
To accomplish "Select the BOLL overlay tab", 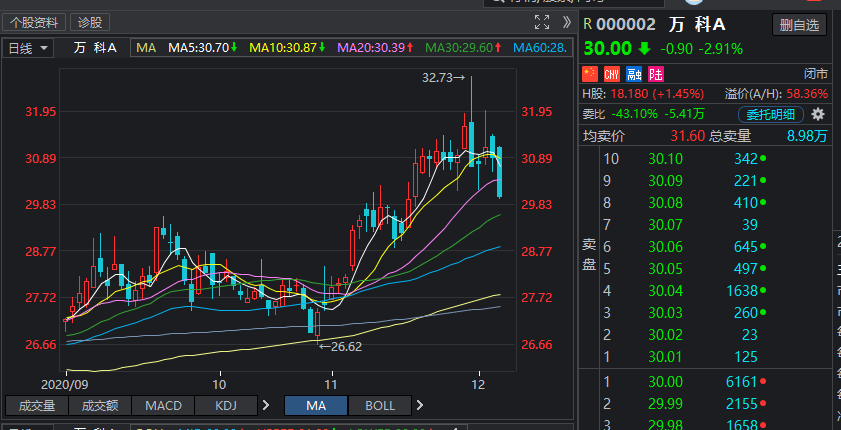I will point(380,405).
